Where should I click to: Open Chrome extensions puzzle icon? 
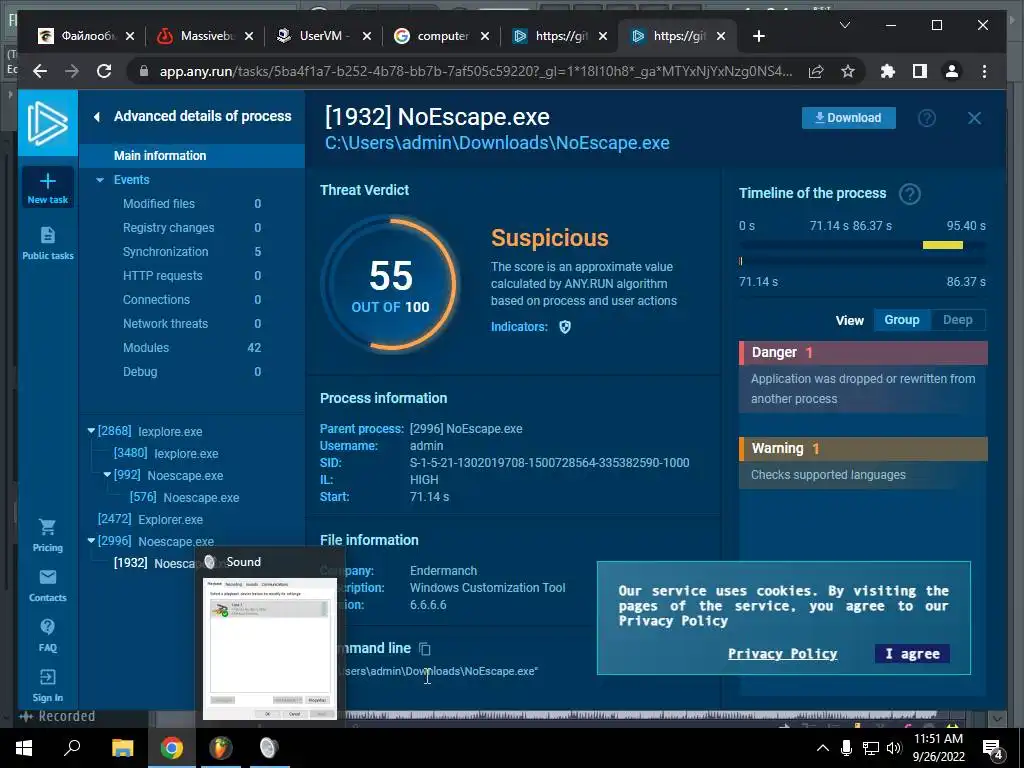click(888, 71)
